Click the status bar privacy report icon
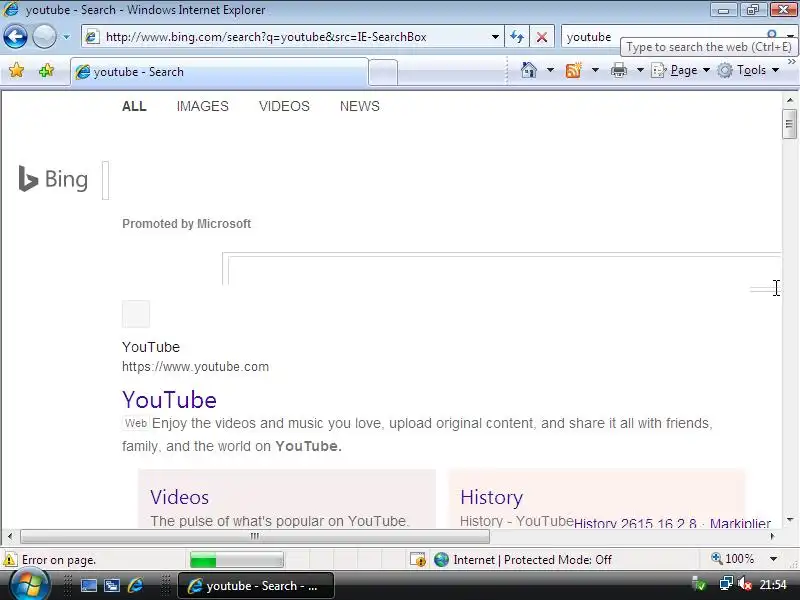The image size is (800, 600). click(x=418, y=560)
